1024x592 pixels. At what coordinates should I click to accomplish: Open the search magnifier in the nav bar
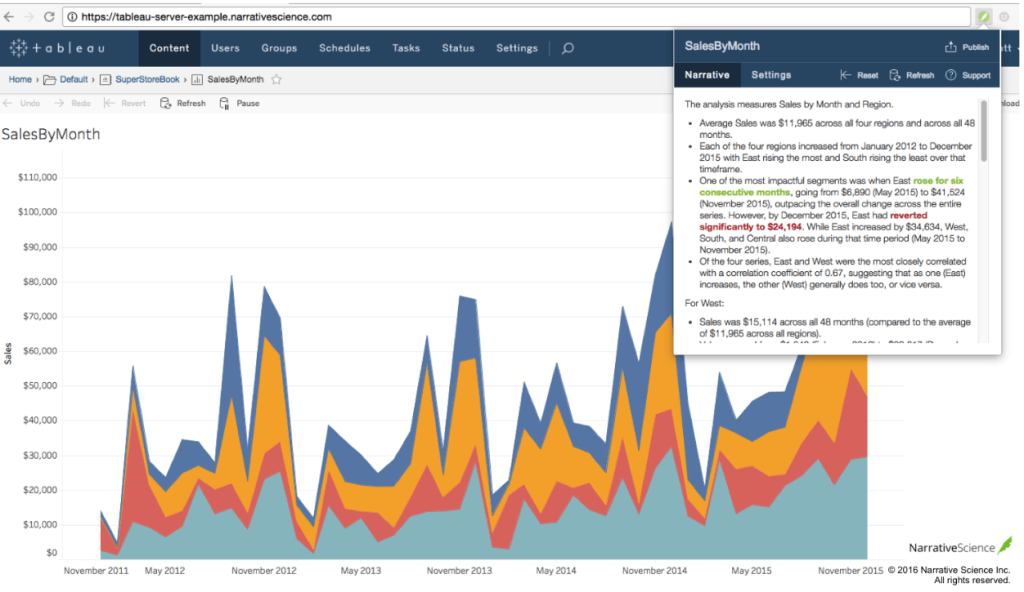pos(568,48)
